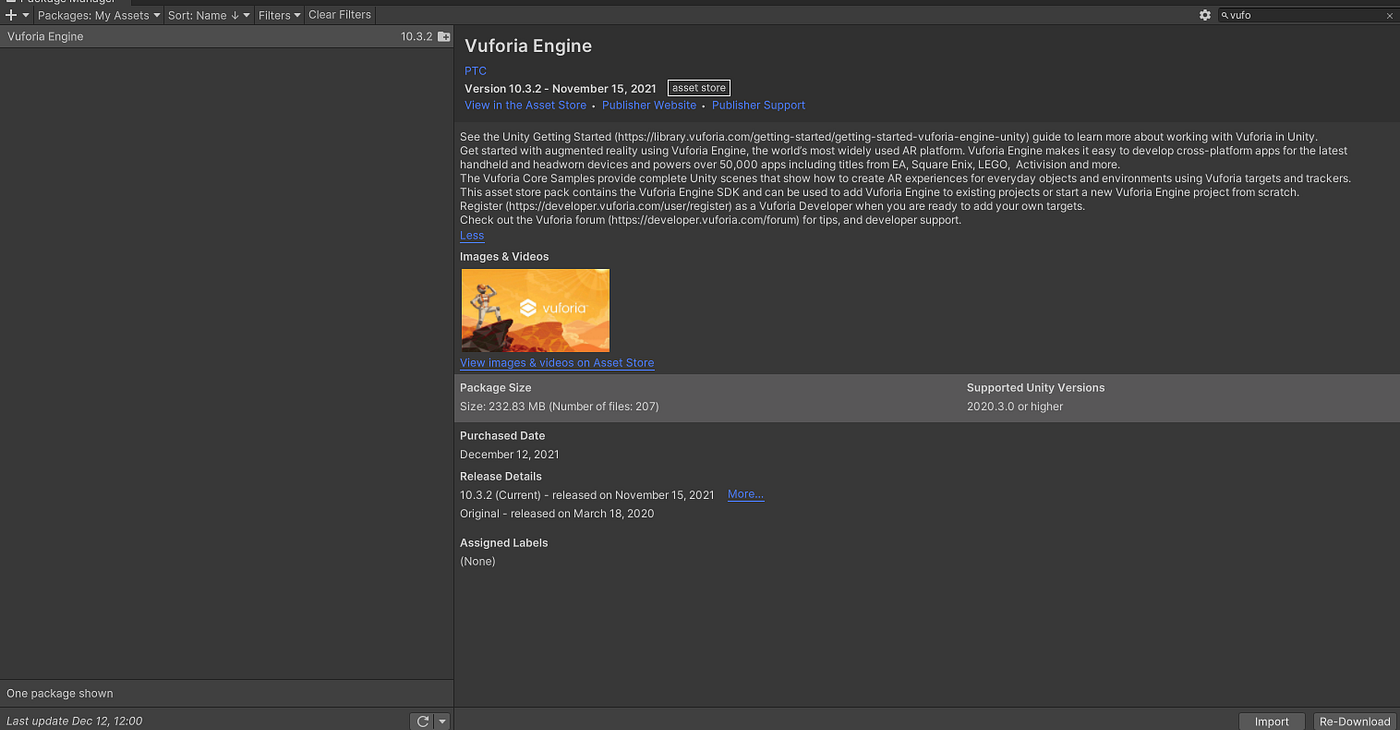Click the search field containing vufo
Viewport: 1400px width, 730px height.
[x=1307, y=15]
